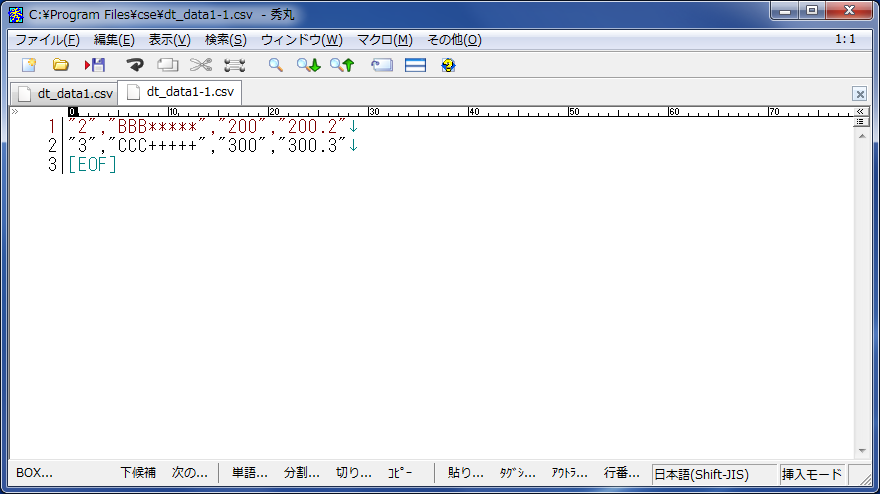Click the Hidemaru app icon in title bar
The width and height of the screenshot is (880, 494).
pos(16,15)
